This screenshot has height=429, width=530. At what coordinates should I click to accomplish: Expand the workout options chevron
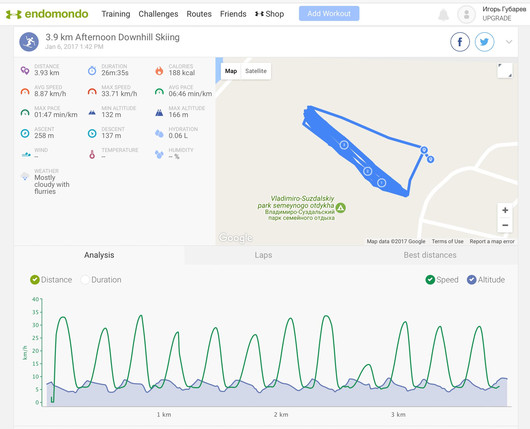509,42
